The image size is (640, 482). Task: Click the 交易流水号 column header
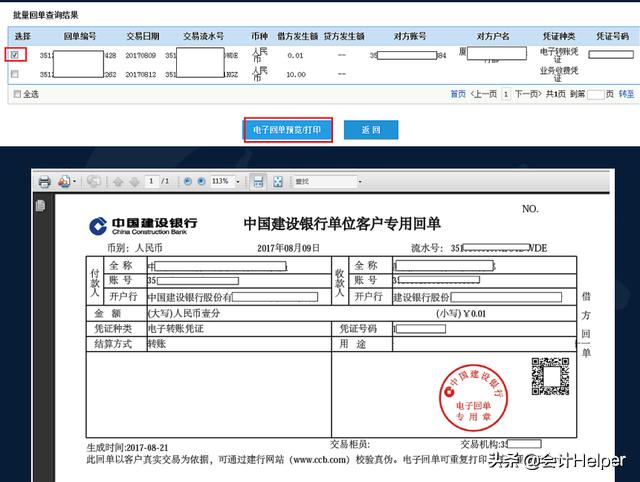(203, 36)
